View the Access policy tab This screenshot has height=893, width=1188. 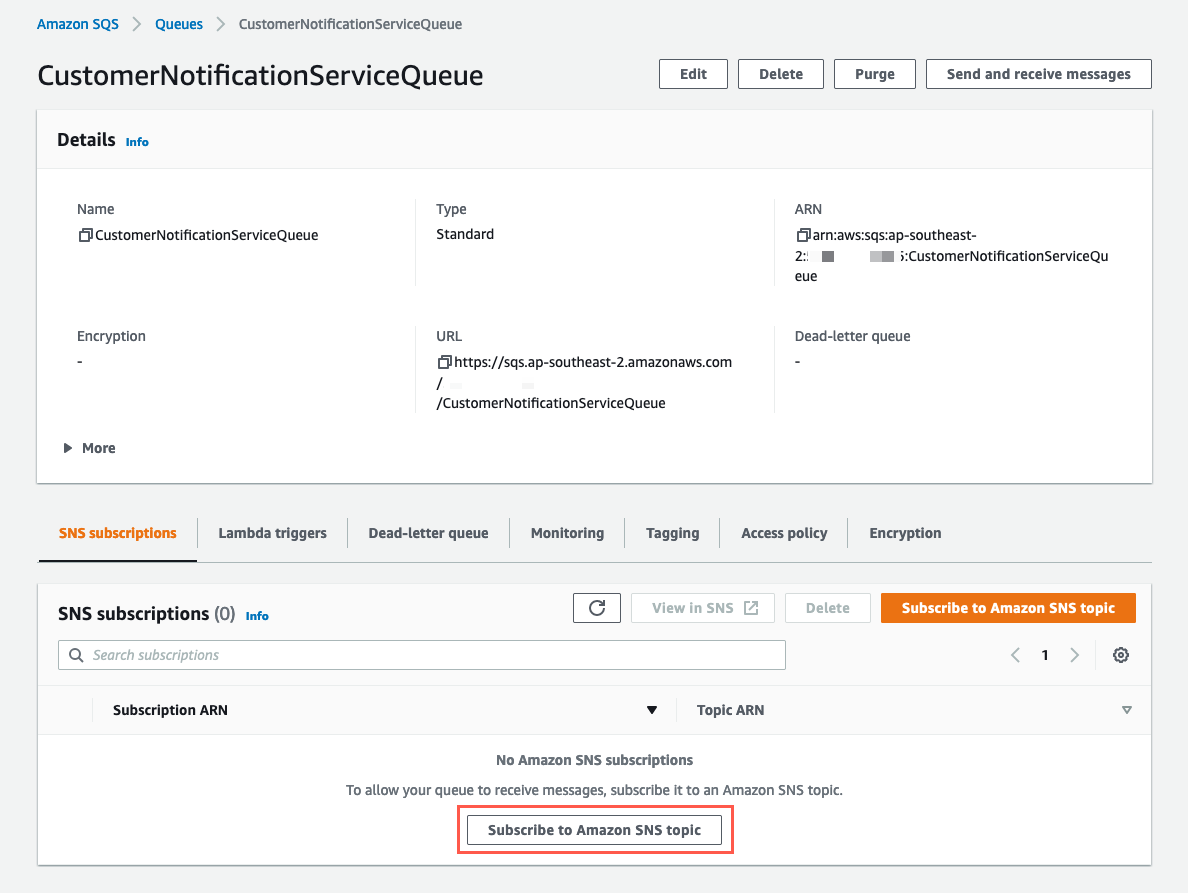tap(784, 533)
